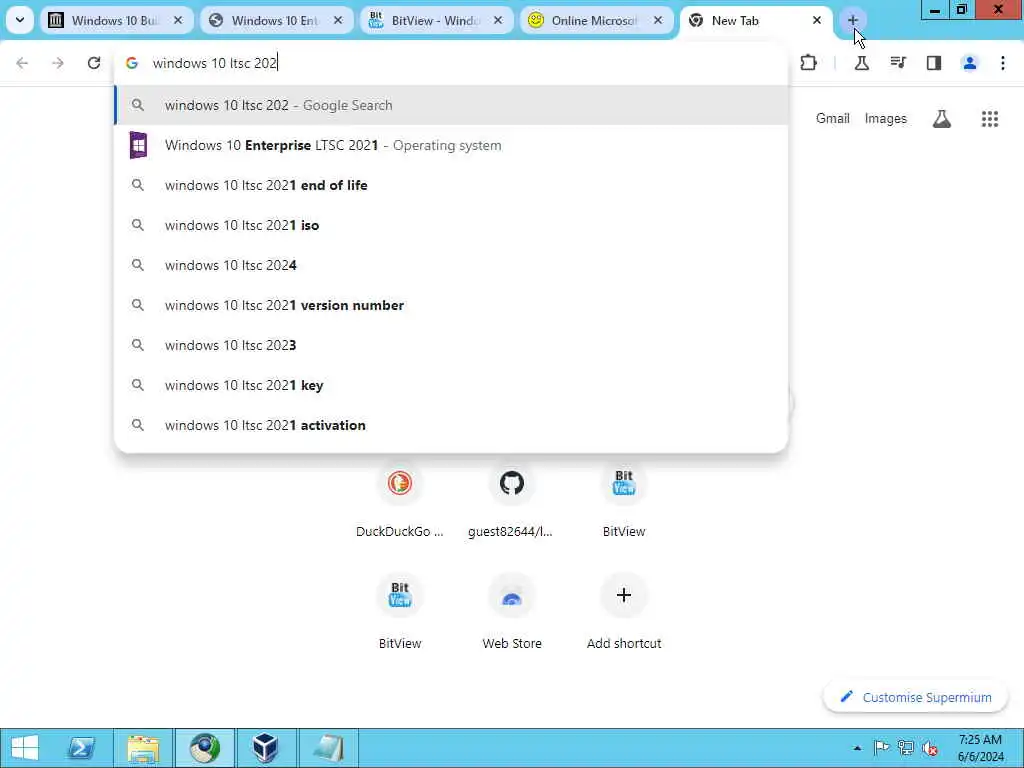Open the tab search dropdown arrow
This screenshot has width=1024, height=768.
coord(20,20)
